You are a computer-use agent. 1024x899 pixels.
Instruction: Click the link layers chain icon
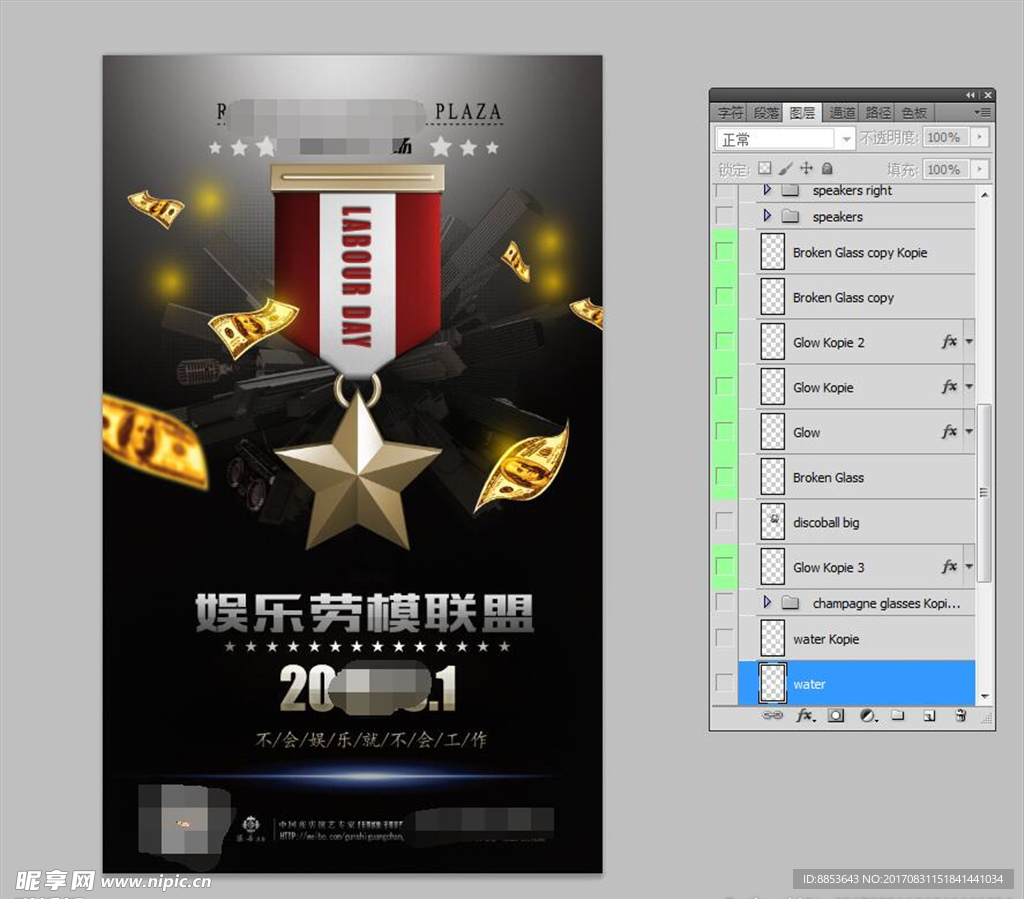[x=772, y=715]
